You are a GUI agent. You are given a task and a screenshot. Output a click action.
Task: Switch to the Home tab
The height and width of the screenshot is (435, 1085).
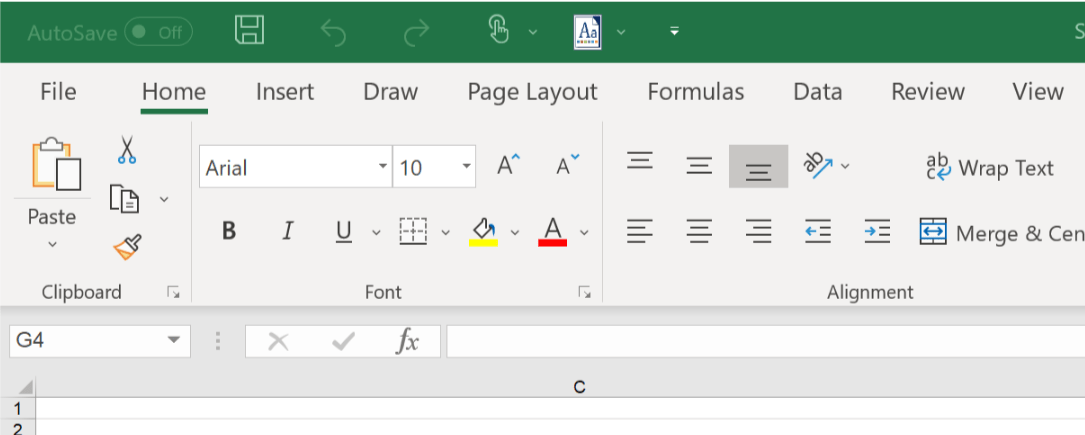[x=174, y=92]
